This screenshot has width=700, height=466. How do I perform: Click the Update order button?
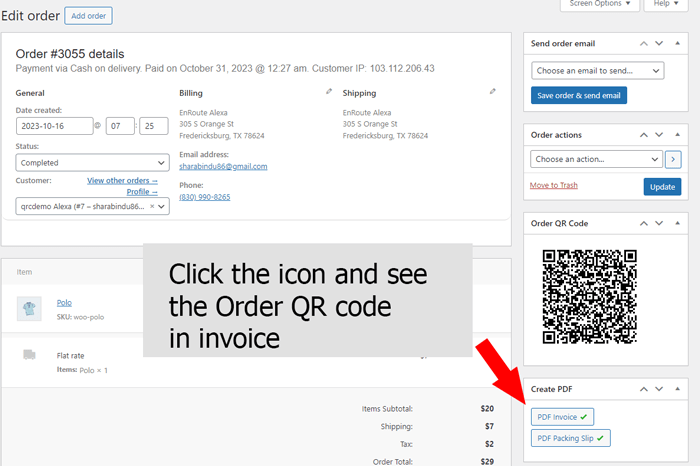tap(662, 187)
